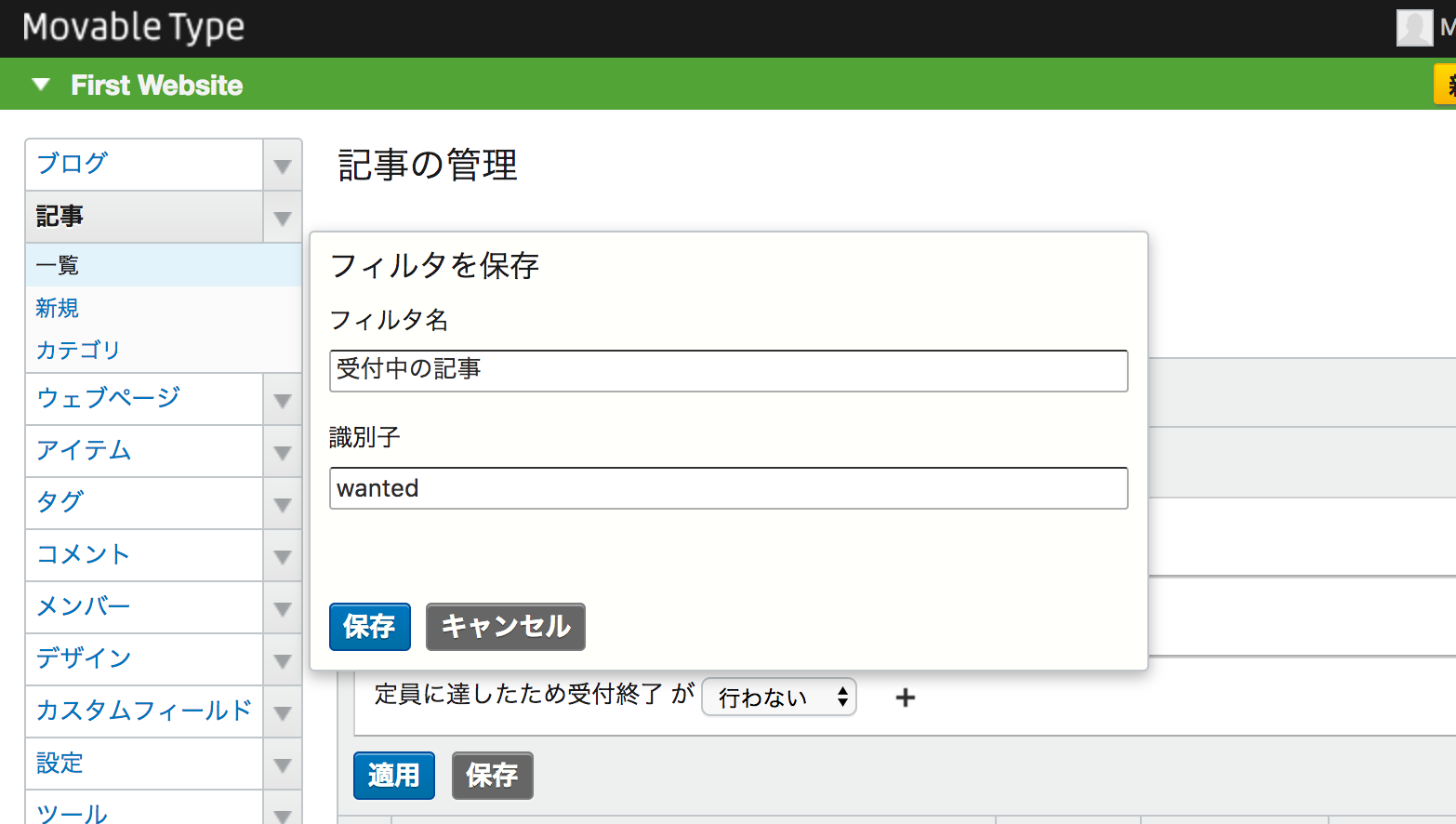Screen dimensions: 1456x824
Task: Cancel the filter dialog with キャンセル
Action: 505,627
